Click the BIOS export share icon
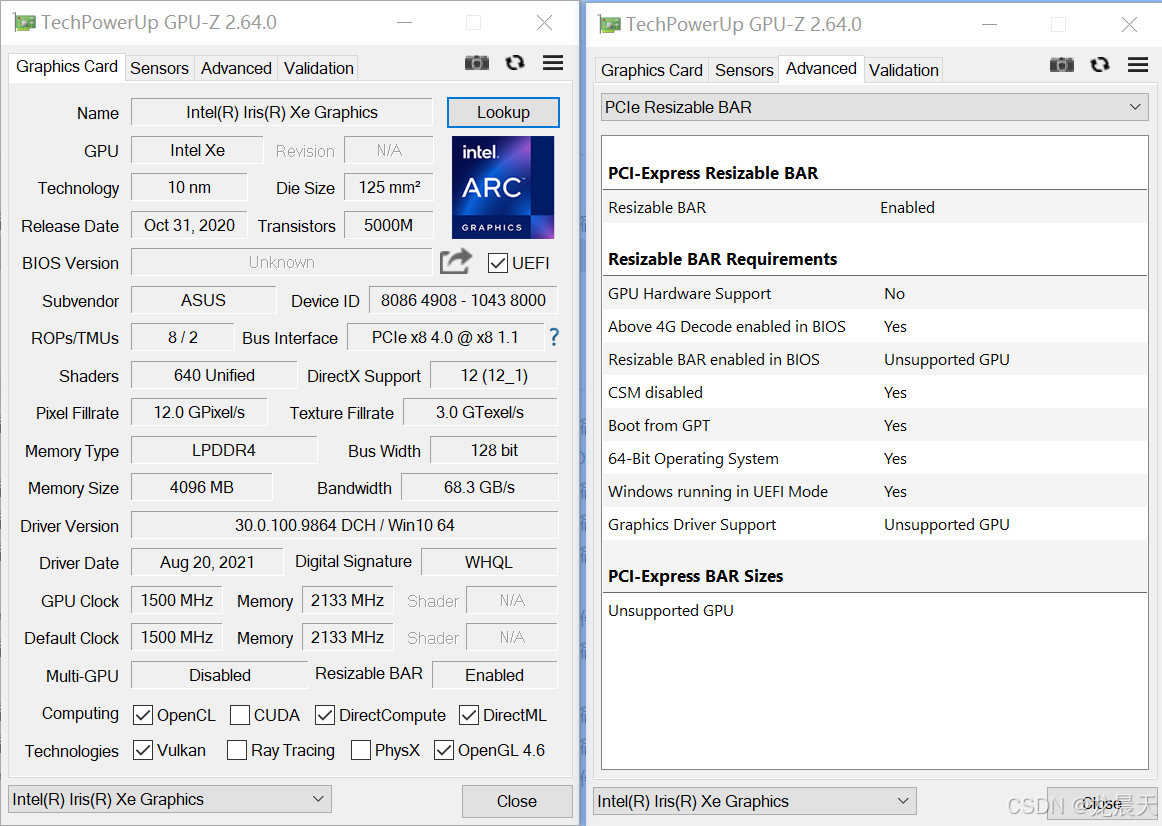This screenshot has width=1162, height=826. click(456, 262)
